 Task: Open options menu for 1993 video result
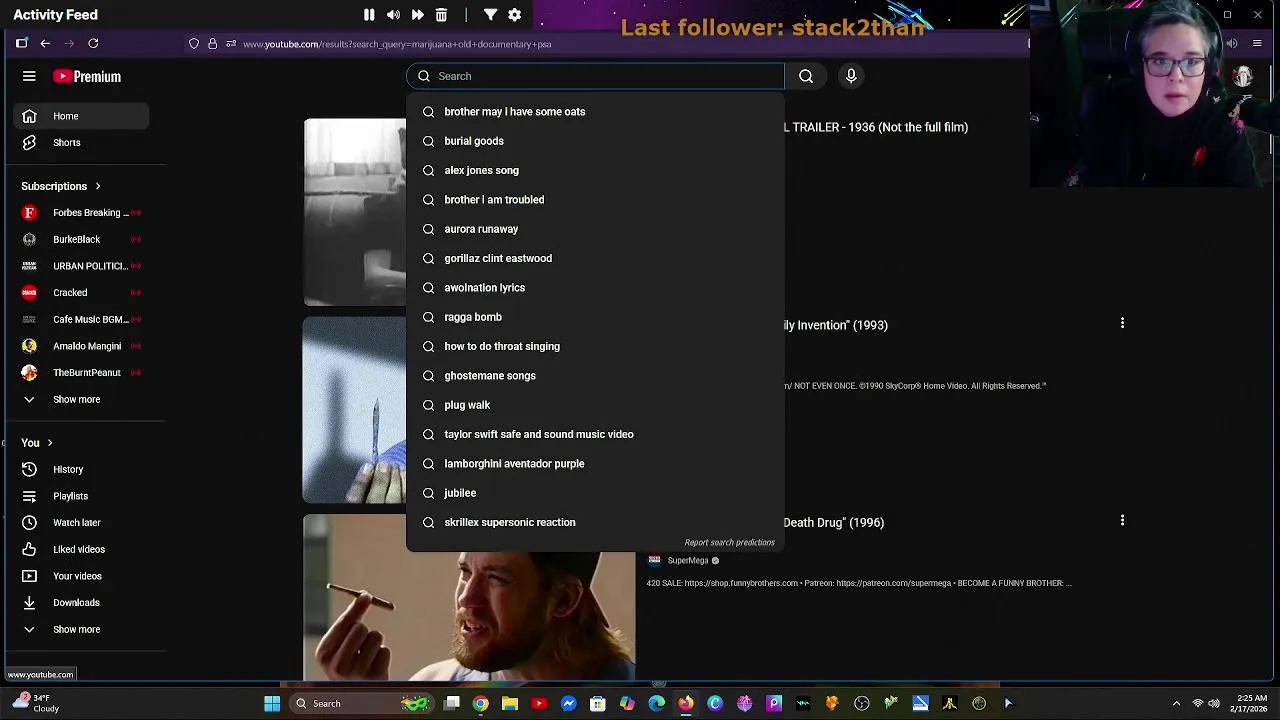point(1122,323)
